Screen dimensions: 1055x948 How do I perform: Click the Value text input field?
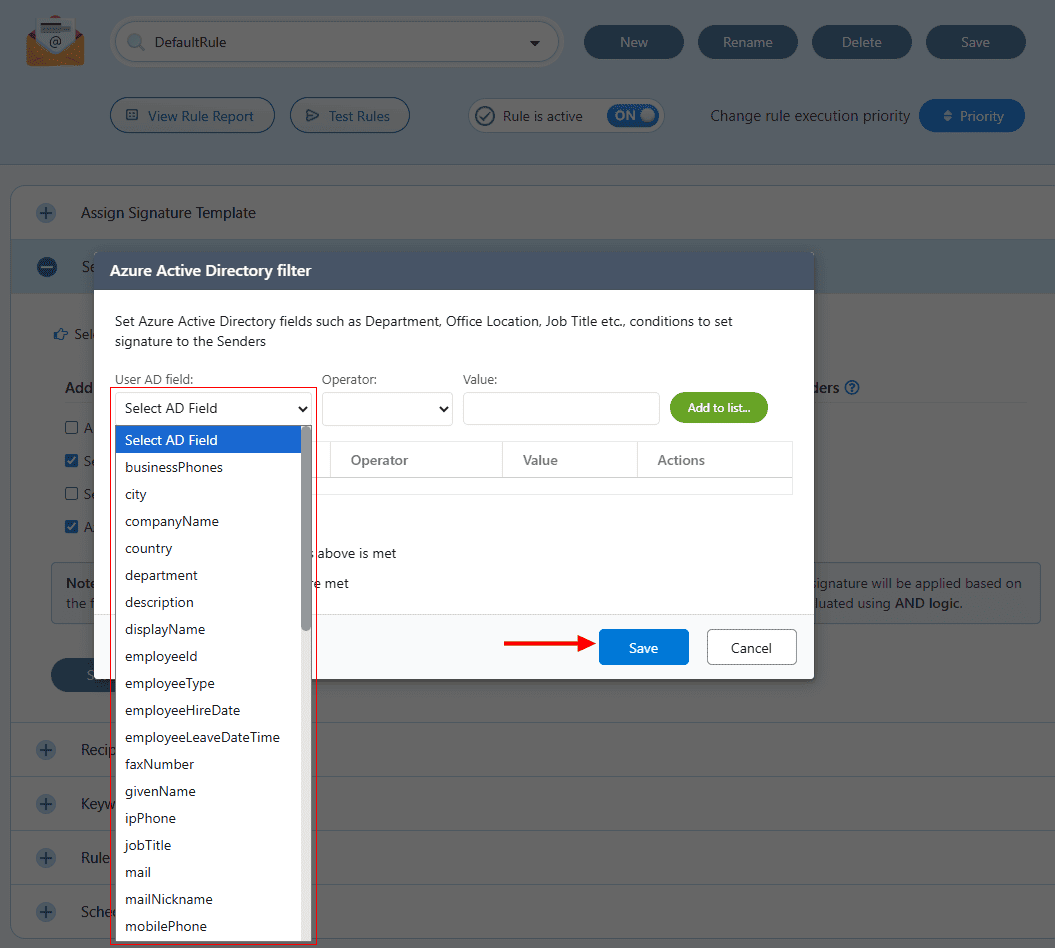click(560, 408)
